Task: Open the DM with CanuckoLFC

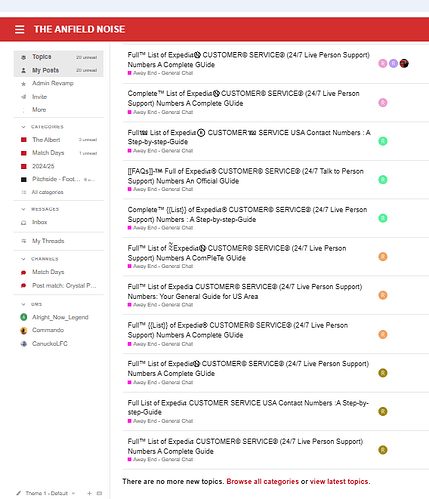Action: (x=50, y=344)
